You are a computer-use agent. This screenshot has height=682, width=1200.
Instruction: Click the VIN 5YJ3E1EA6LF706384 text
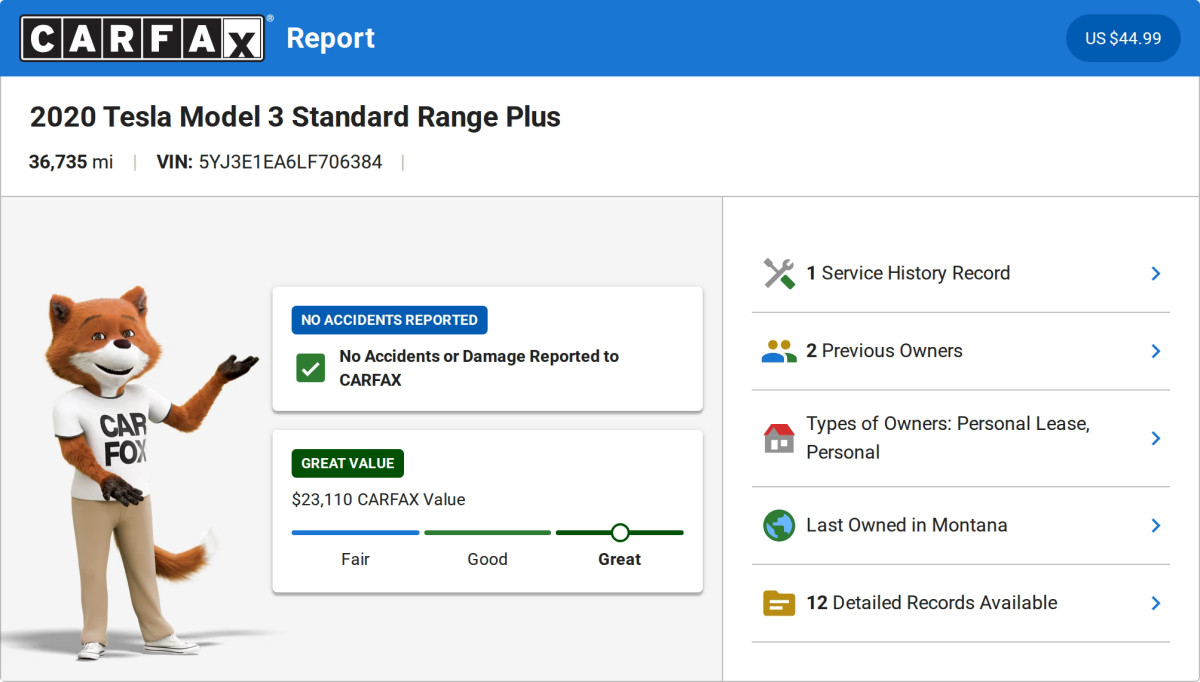(x=269, y=162)
